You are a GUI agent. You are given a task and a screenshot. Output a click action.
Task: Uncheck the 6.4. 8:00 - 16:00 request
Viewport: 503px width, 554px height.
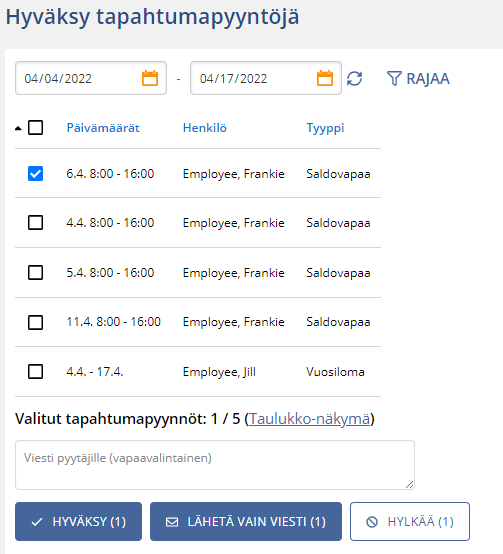click(x=35, y=173)
